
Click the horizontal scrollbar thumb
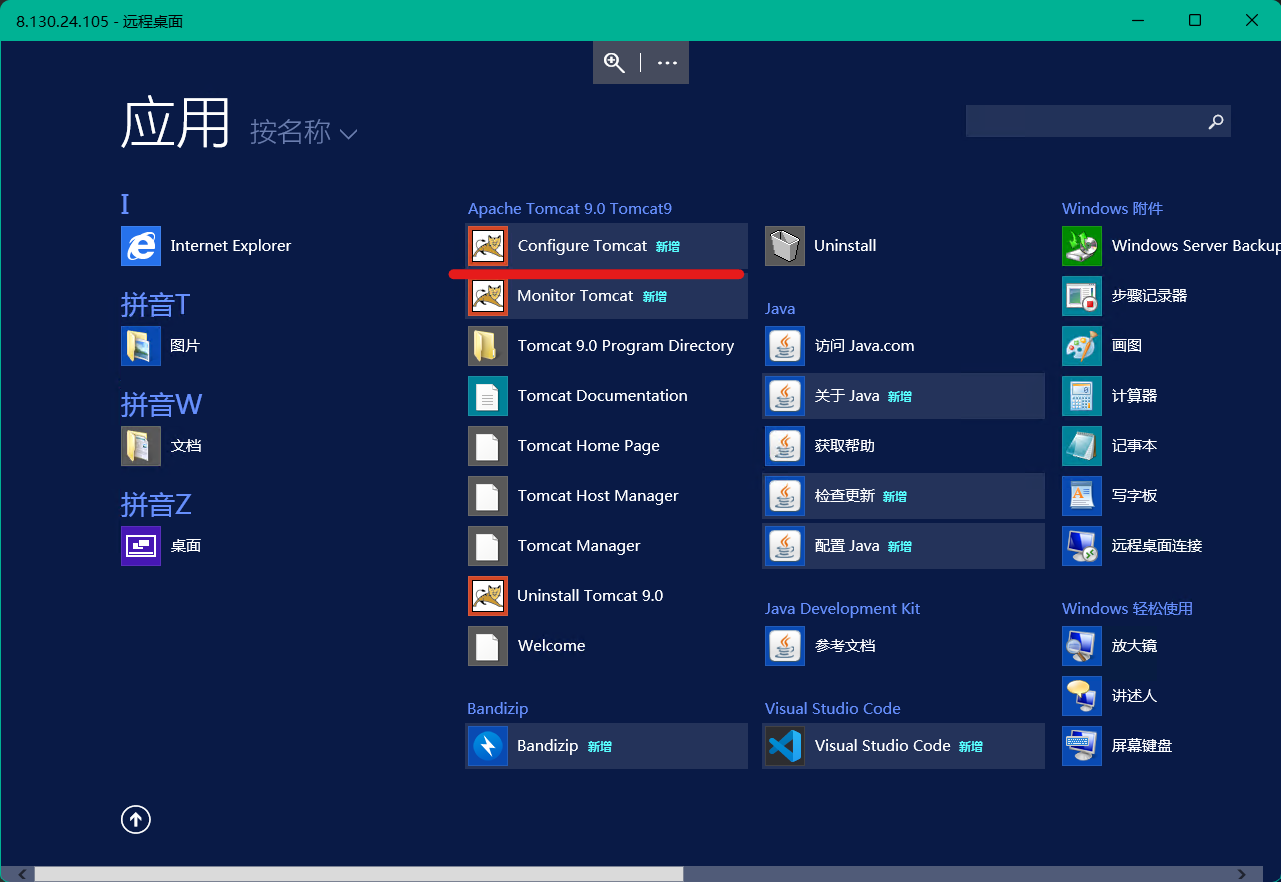pos(358,874)
